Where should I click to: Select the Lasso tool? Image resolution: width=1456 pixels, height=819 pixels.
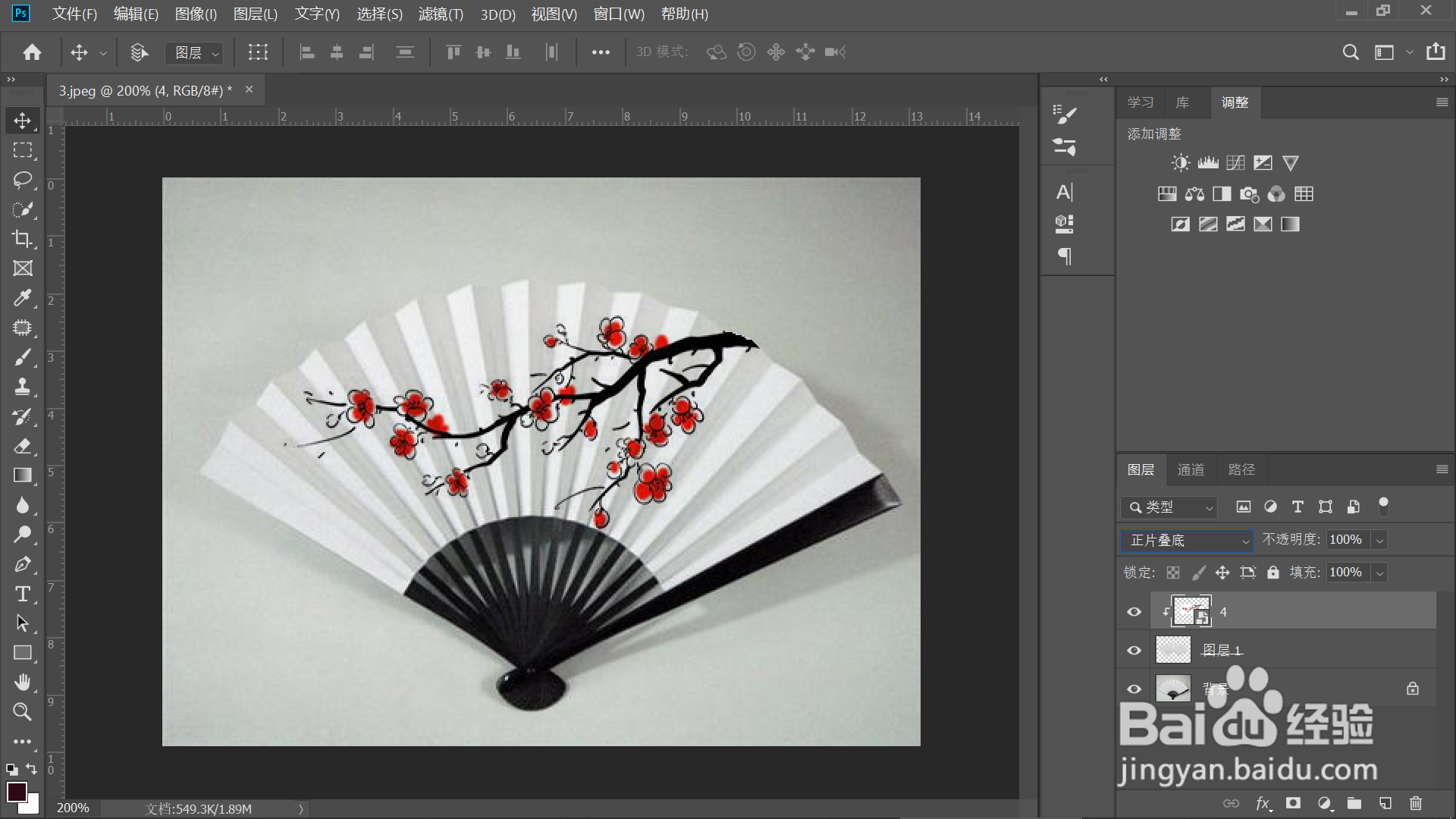click(22, 180)
